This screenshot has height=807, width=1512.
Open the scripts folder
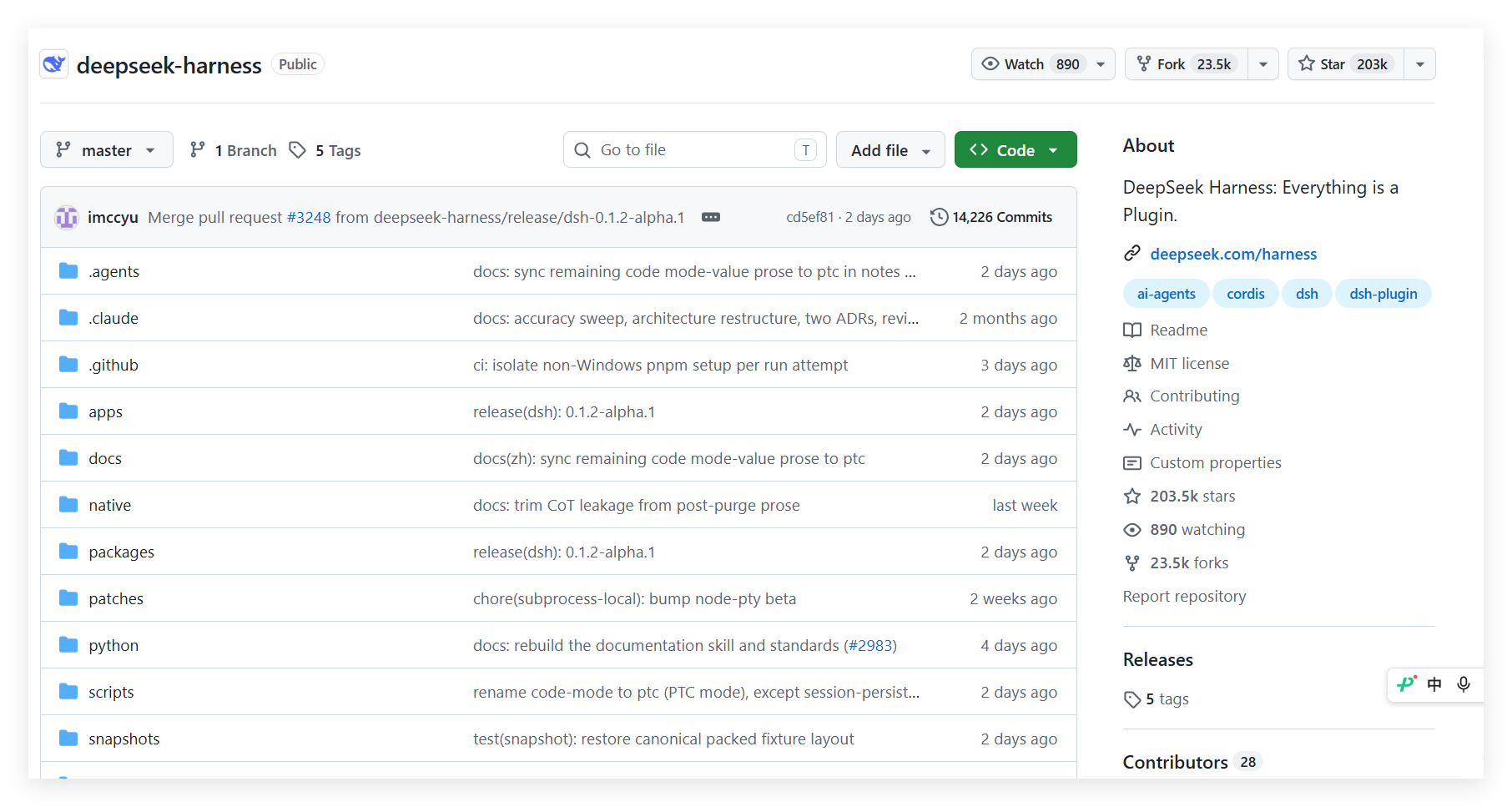point(111,692)
